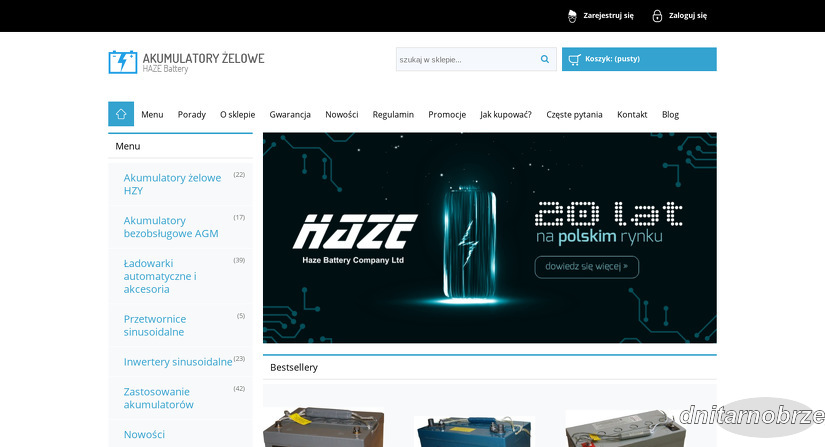Open Ładowarki automatyczne i akcesoria category
825x447 pixels.
point(160,276)
